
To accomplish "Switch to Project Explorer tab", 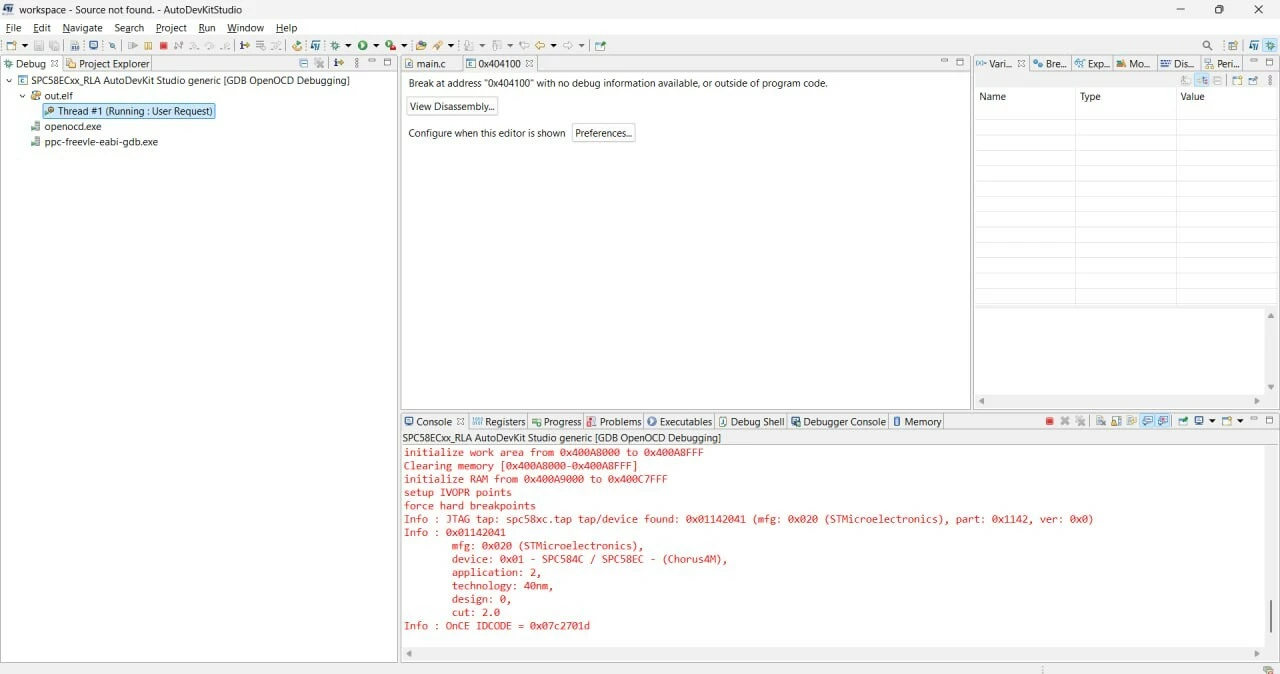I will [x=107, y=63].
